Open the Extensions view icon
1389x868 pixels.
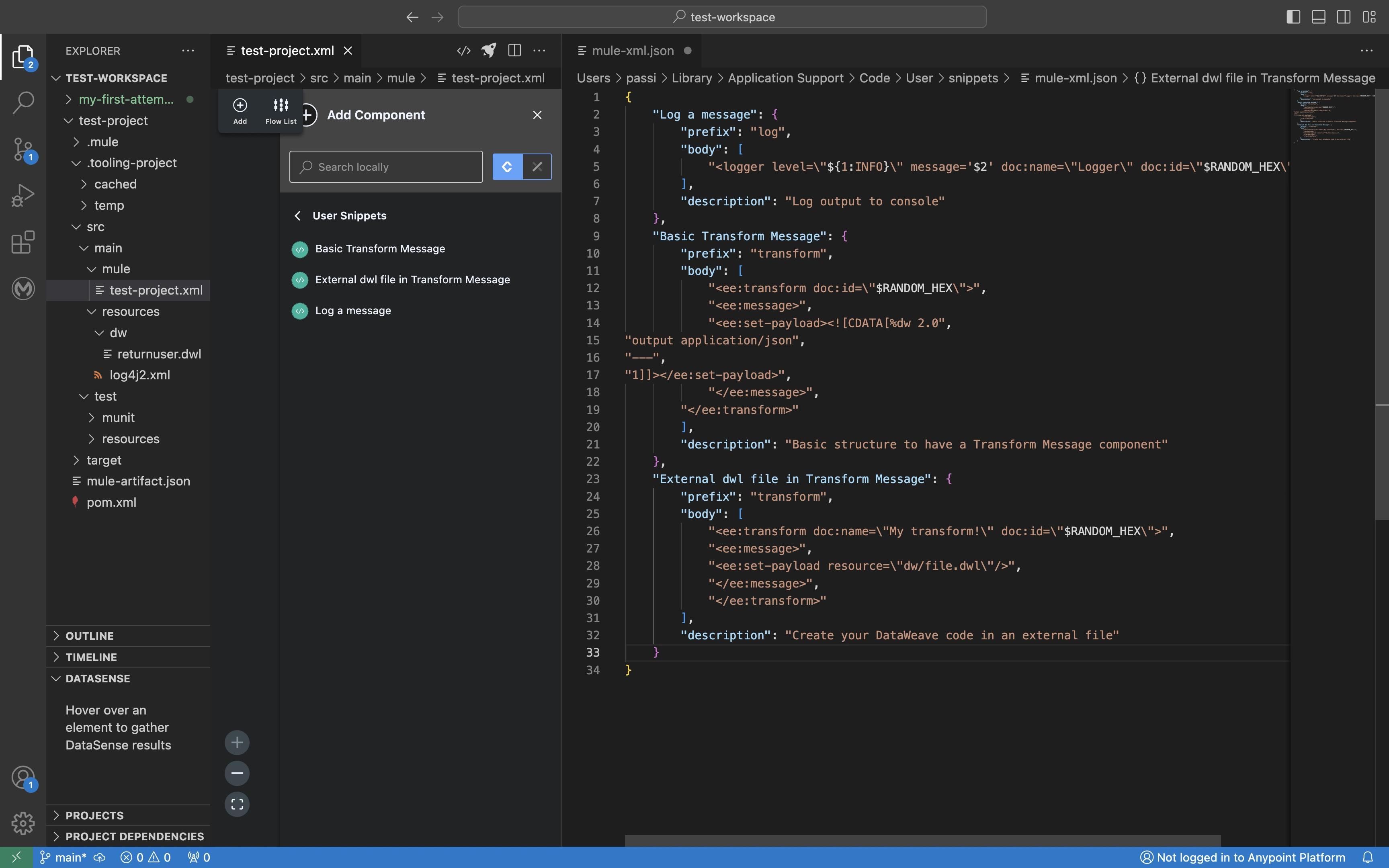click(x=23, y=242)
